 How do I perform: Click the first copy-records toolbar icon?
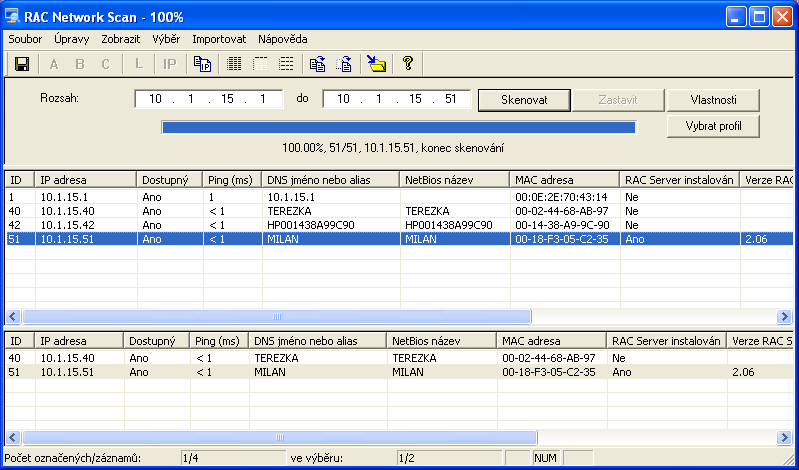[317, 64]
